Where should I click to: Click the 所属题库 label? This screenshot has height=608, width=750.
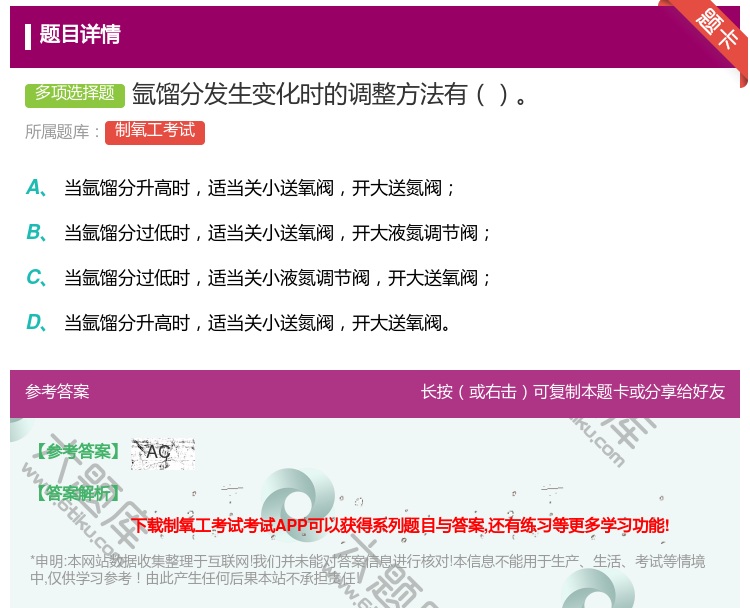click(62, 132)
